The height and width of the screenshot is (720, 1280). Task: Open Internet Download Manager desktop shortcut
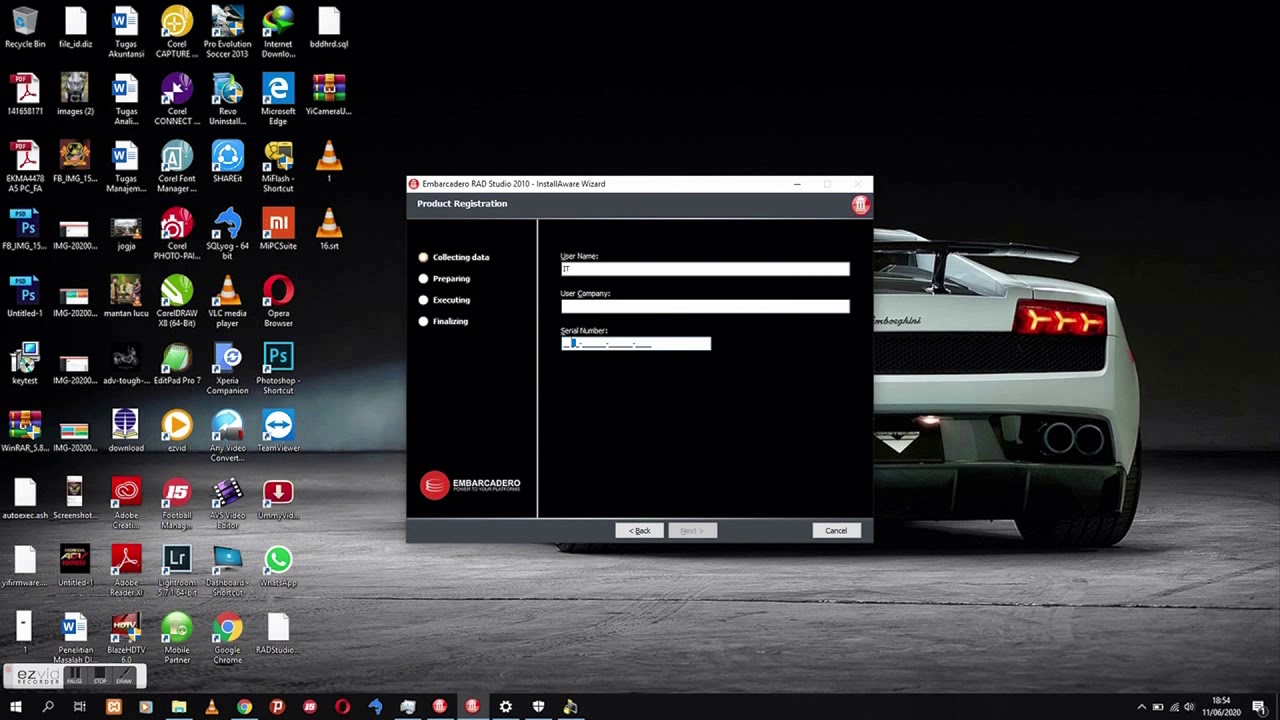pos(278,32)
